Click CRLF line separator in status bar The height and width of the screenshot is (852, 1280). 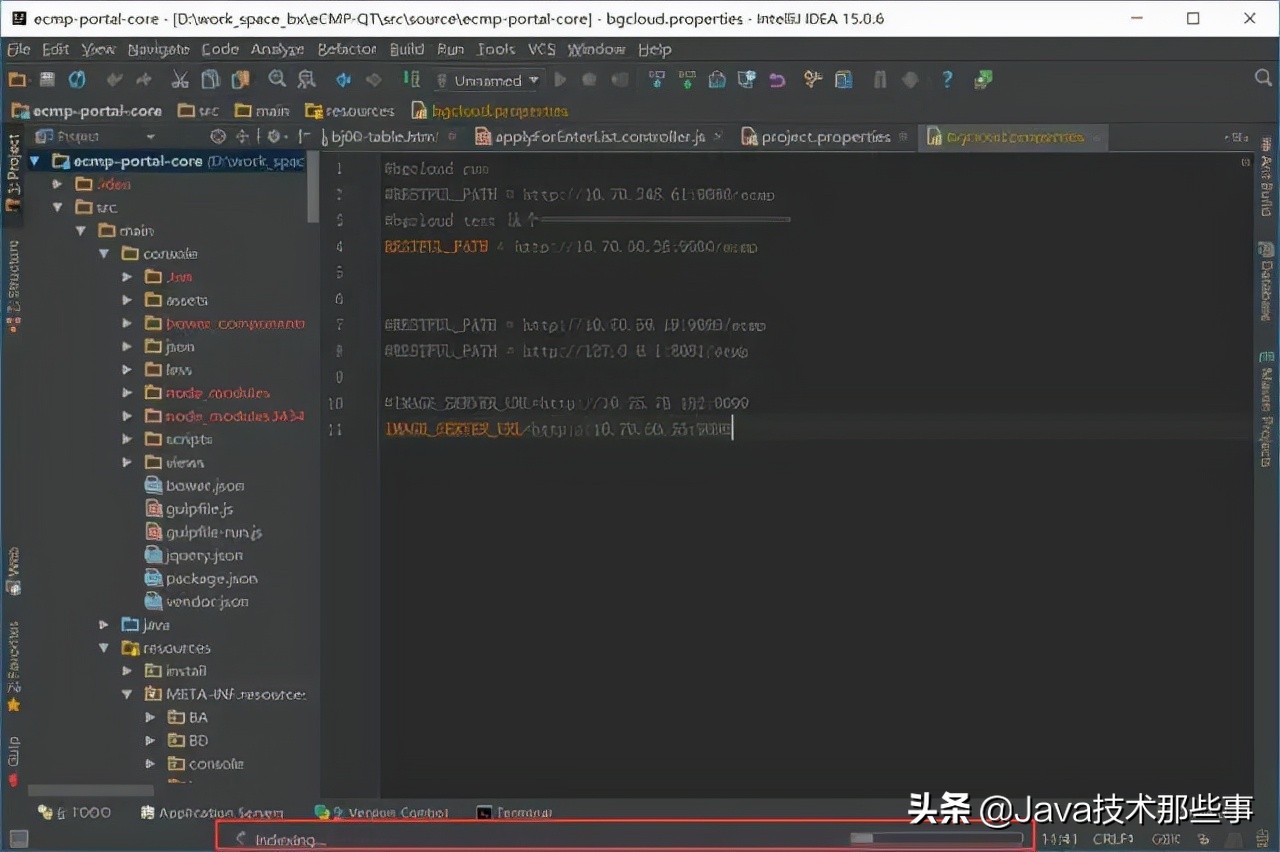pos(1113,840)
